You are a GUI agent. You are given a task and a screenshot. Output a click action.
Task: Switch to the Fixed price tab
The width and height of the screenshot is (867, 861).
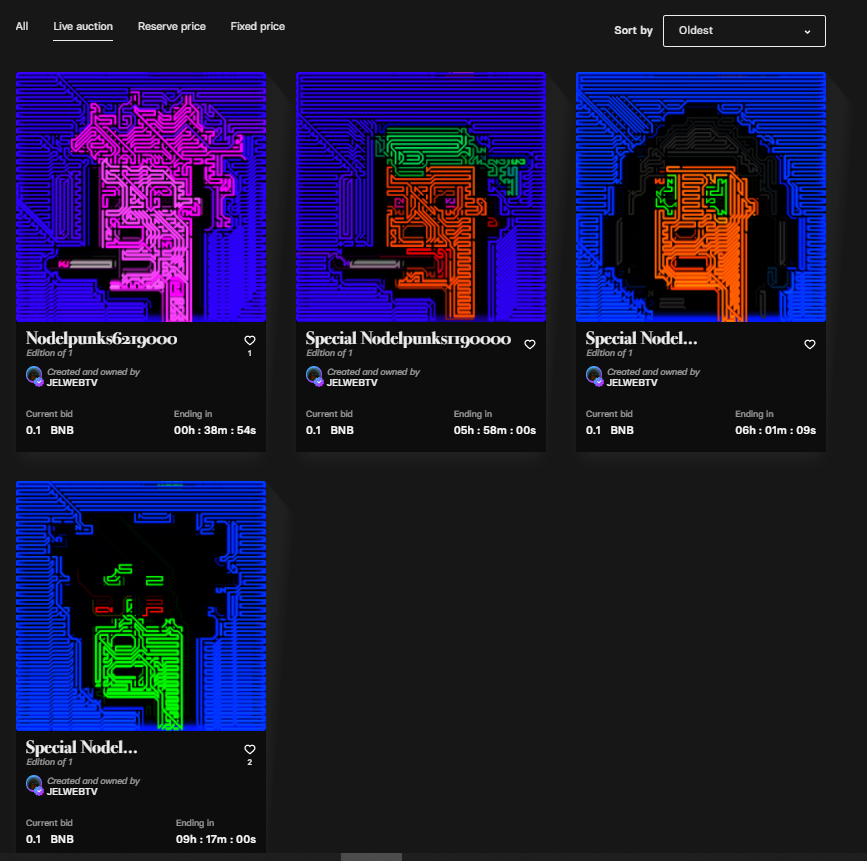(258, 27)
